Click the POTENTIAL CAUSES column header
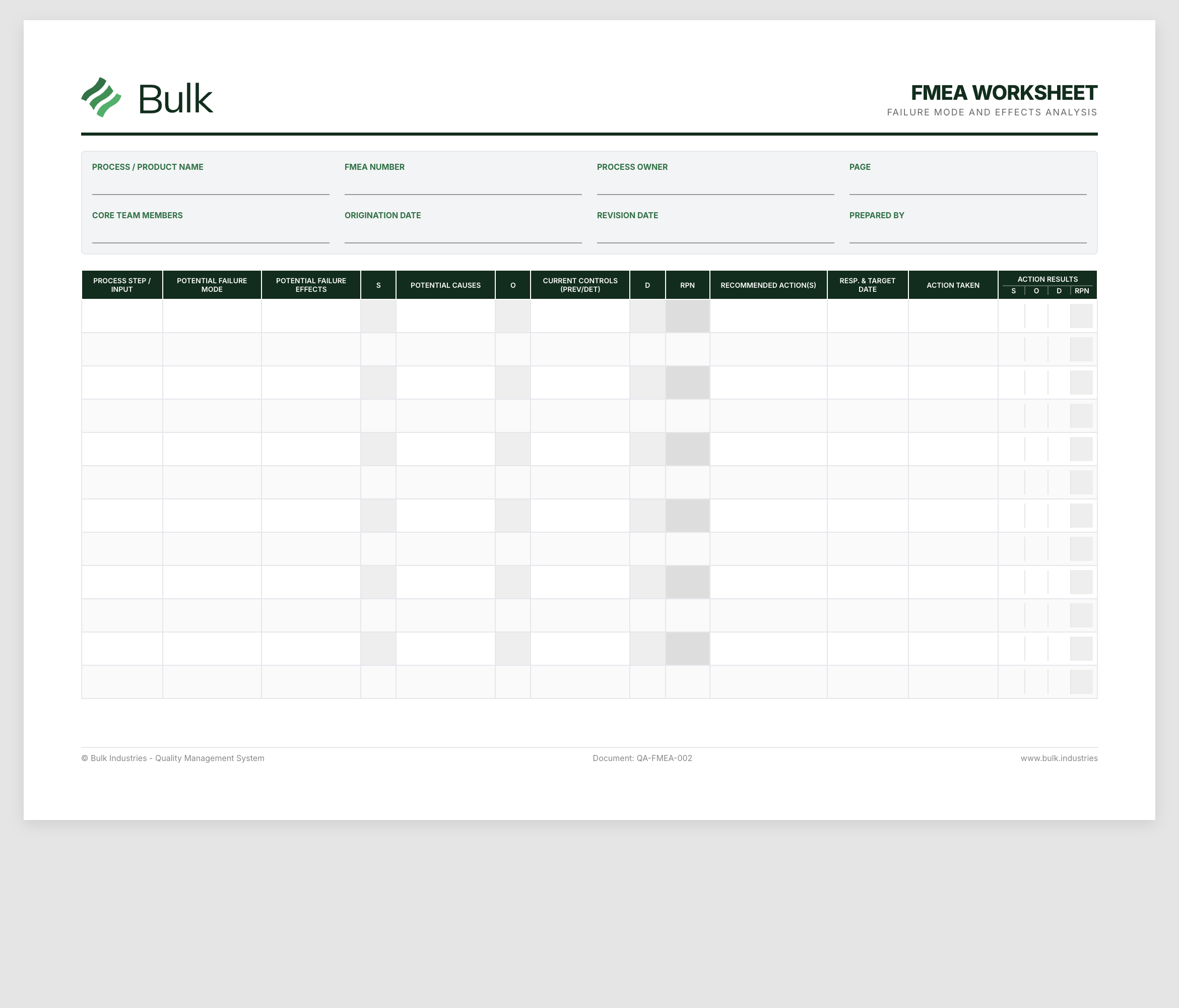Image resolution: width=1179 pixels, height=1008 pixels. [x=445, y=285]
